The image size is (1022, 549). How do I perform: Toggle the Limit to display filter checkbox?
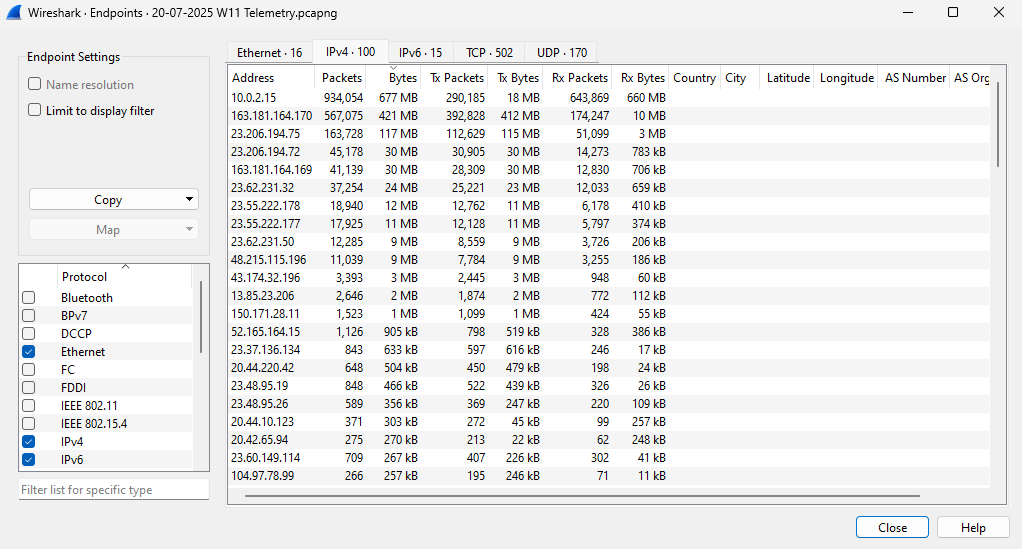pos(35,110)
